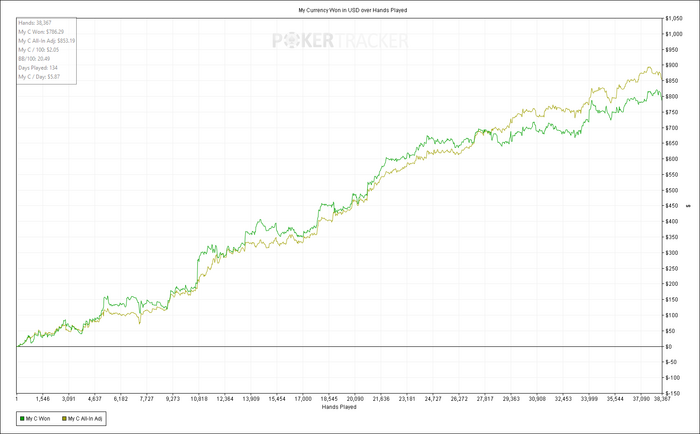Image resolution: width=700 pixels, height=434 pixels.
Task: Click the $150 y-axis label
Action: [x=671, y=300]
